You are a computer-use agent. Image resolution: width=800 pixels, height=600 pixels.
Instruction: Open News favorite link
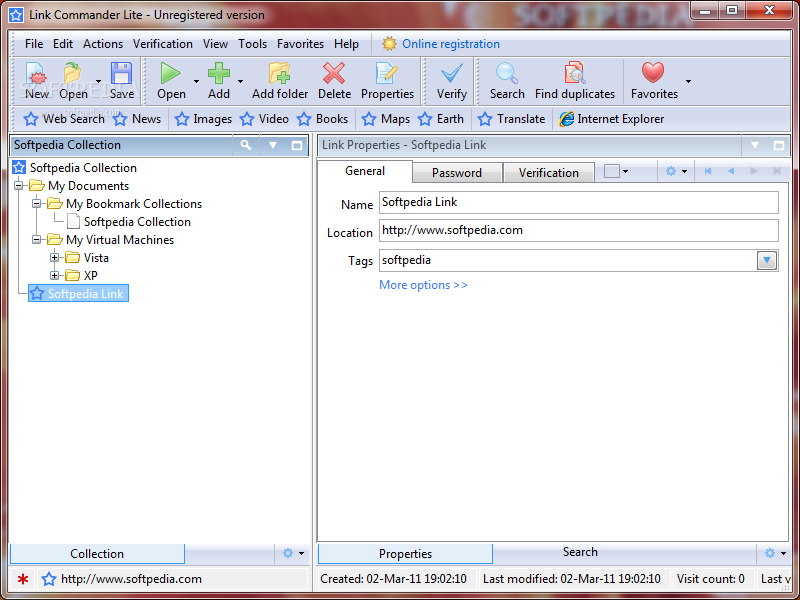(x=137, y=119)
